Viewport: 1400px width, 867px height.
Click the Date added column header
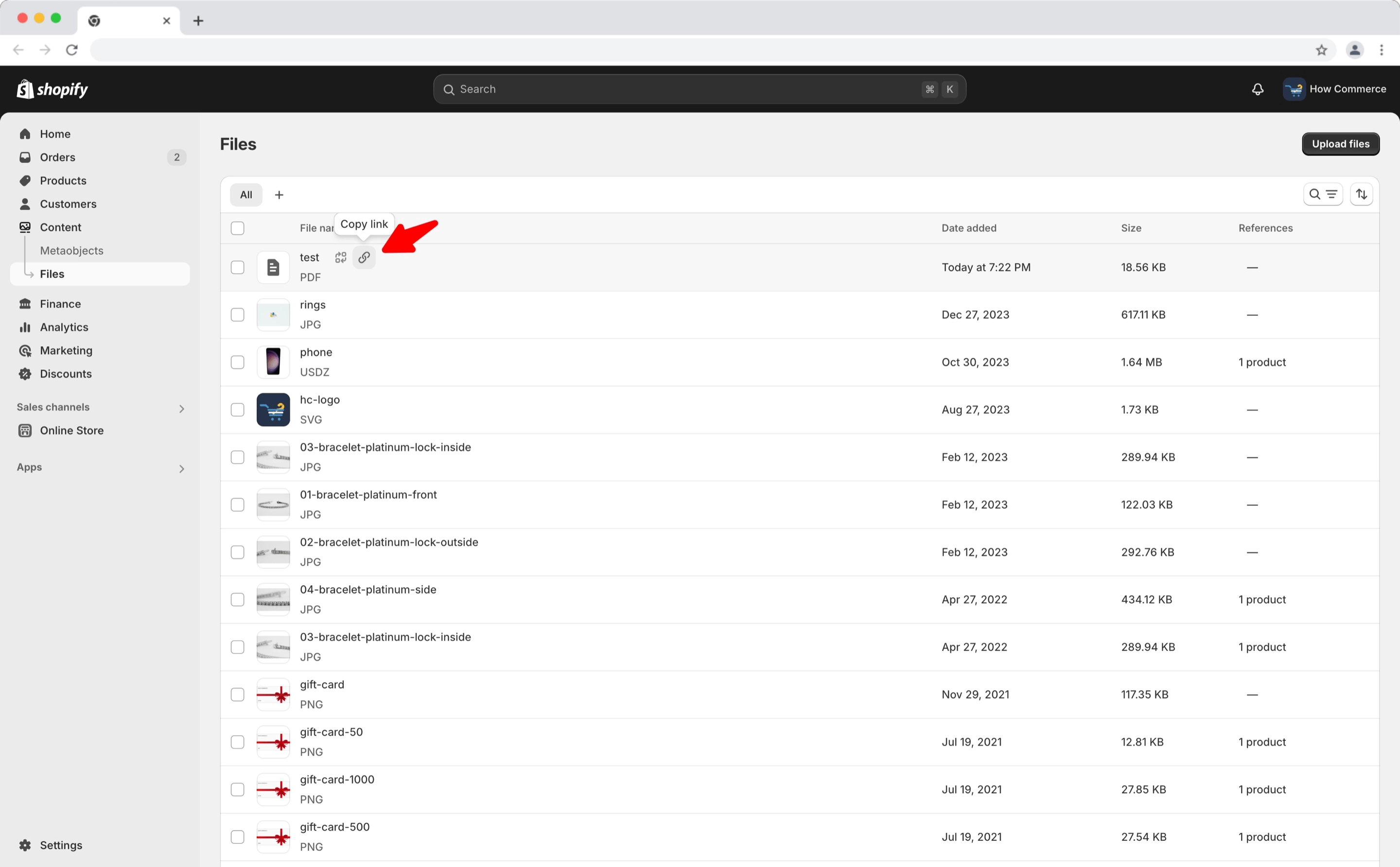969,228
